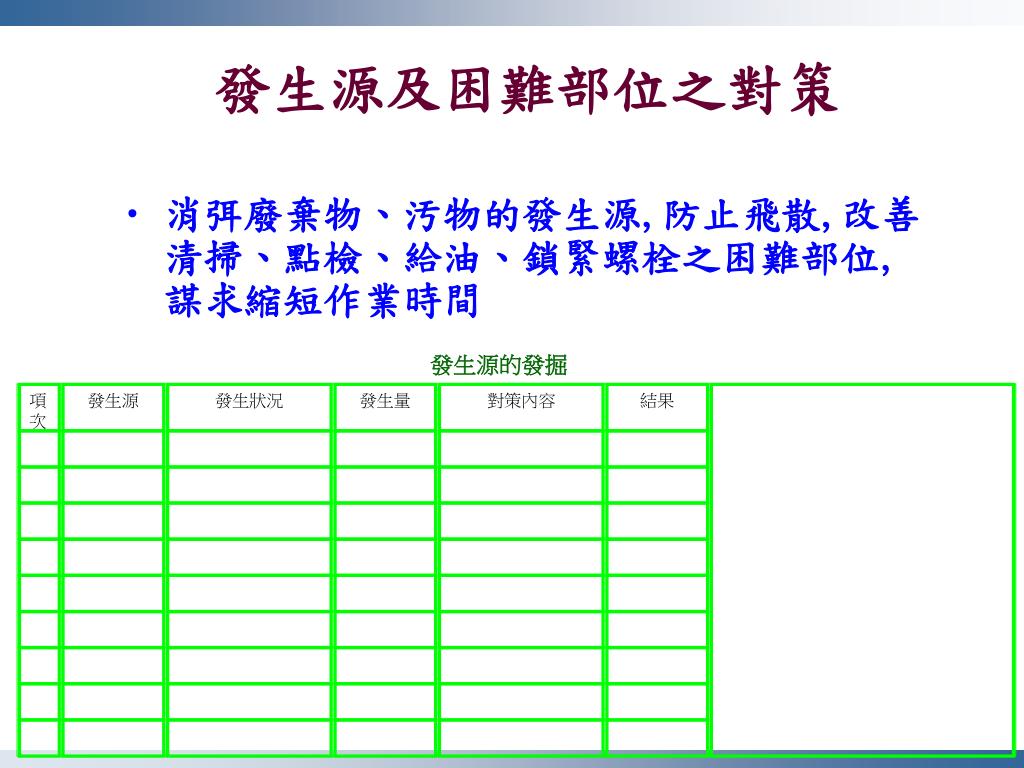Click the green table caption 發生源的發掘
The height and width of the screenshot is (768, 1024).
(x=498, y=365)
